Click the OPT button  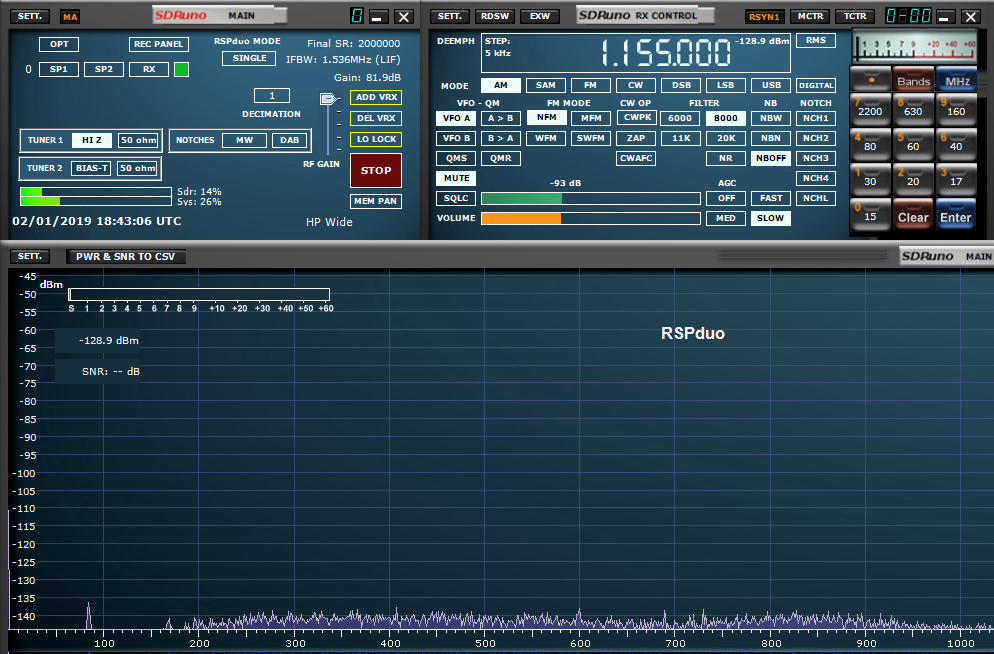pyautogui.click(x=59, y=44)
